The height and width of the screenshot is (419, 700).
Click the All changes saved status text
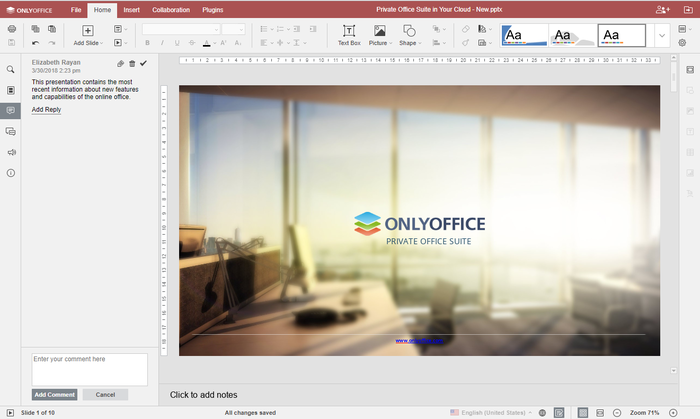[250, 413]
